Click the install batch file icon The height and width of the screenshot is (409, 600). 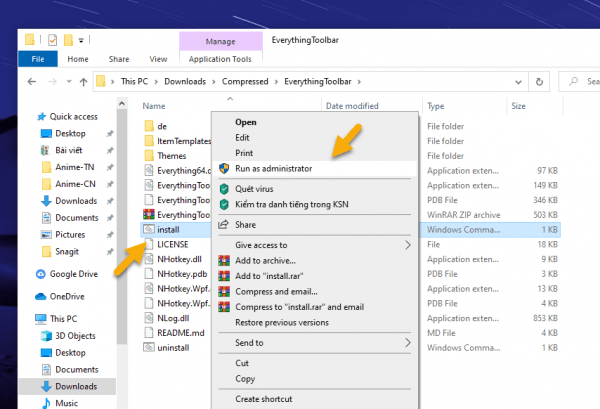149,229
